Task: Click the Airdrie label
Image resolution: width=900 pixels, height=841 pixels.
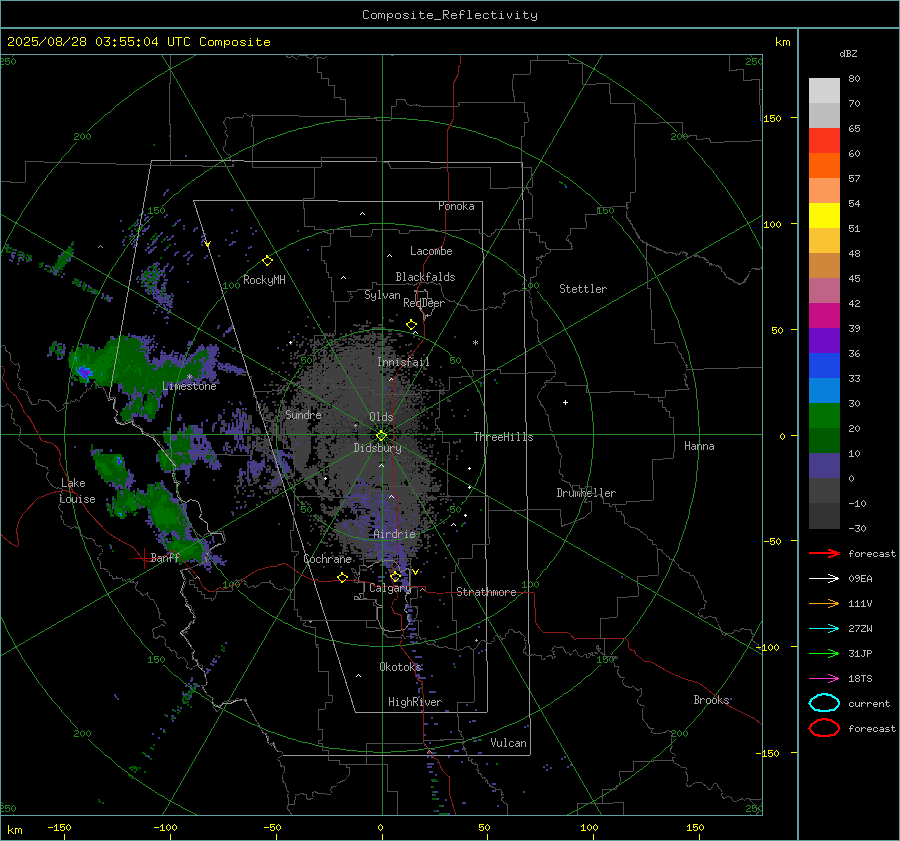Action: pos(394,534)
